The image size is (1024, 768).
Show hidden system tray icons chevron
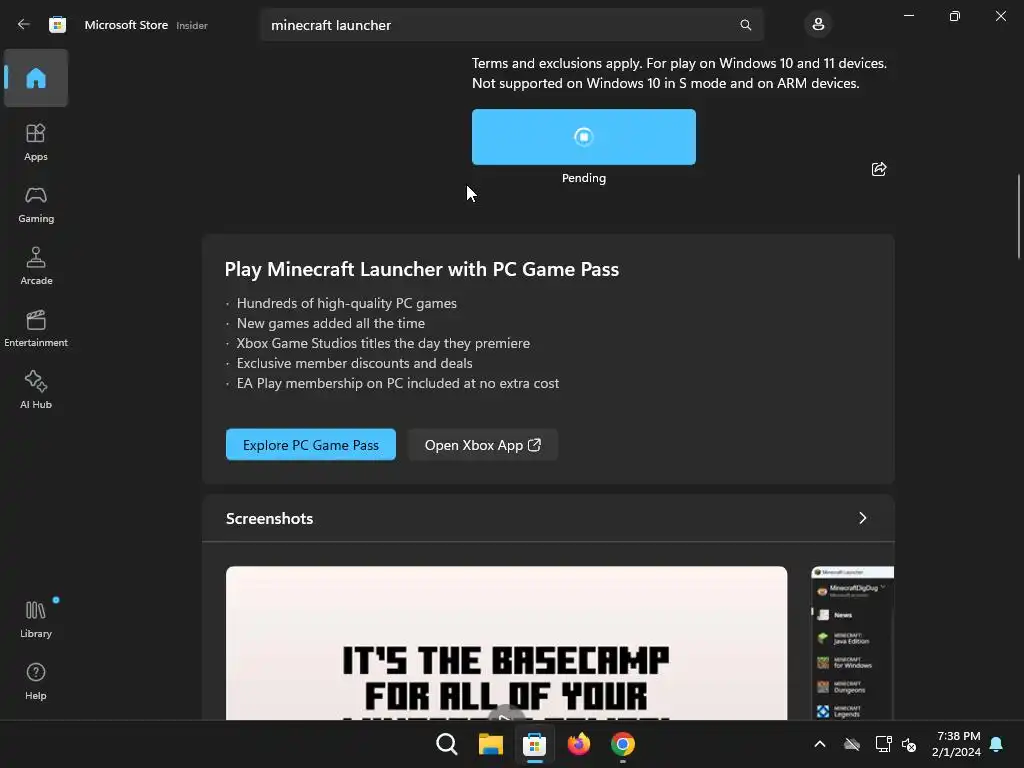pos(820,744)
